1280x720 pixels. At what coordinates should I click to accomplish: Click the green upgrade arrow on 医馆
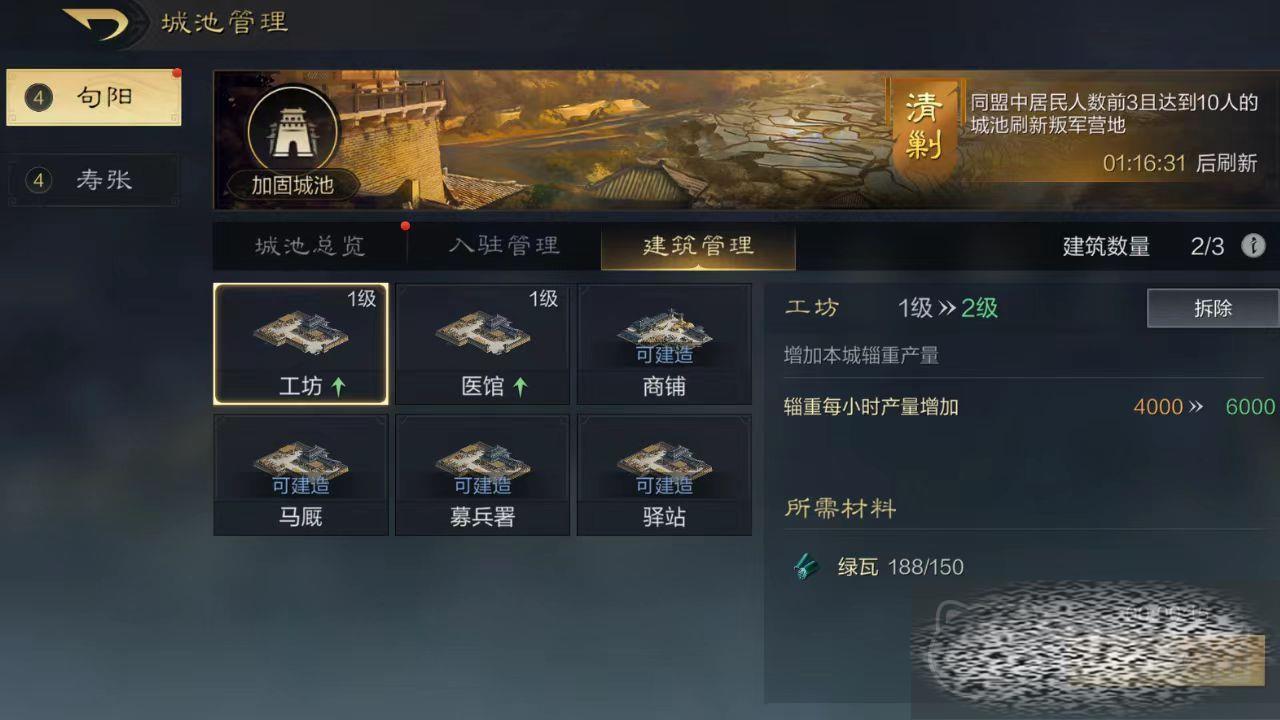point(520,387)
